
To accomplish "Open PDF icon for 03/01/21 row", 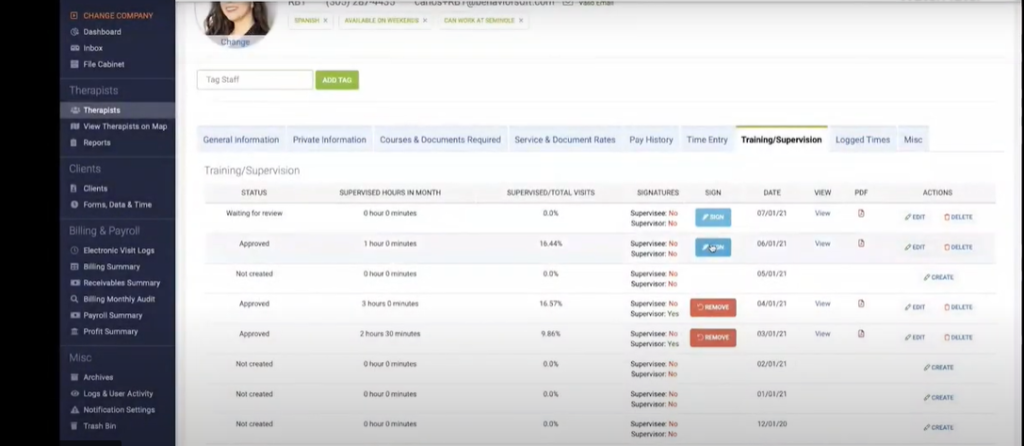I will click(x=861, y=334).
